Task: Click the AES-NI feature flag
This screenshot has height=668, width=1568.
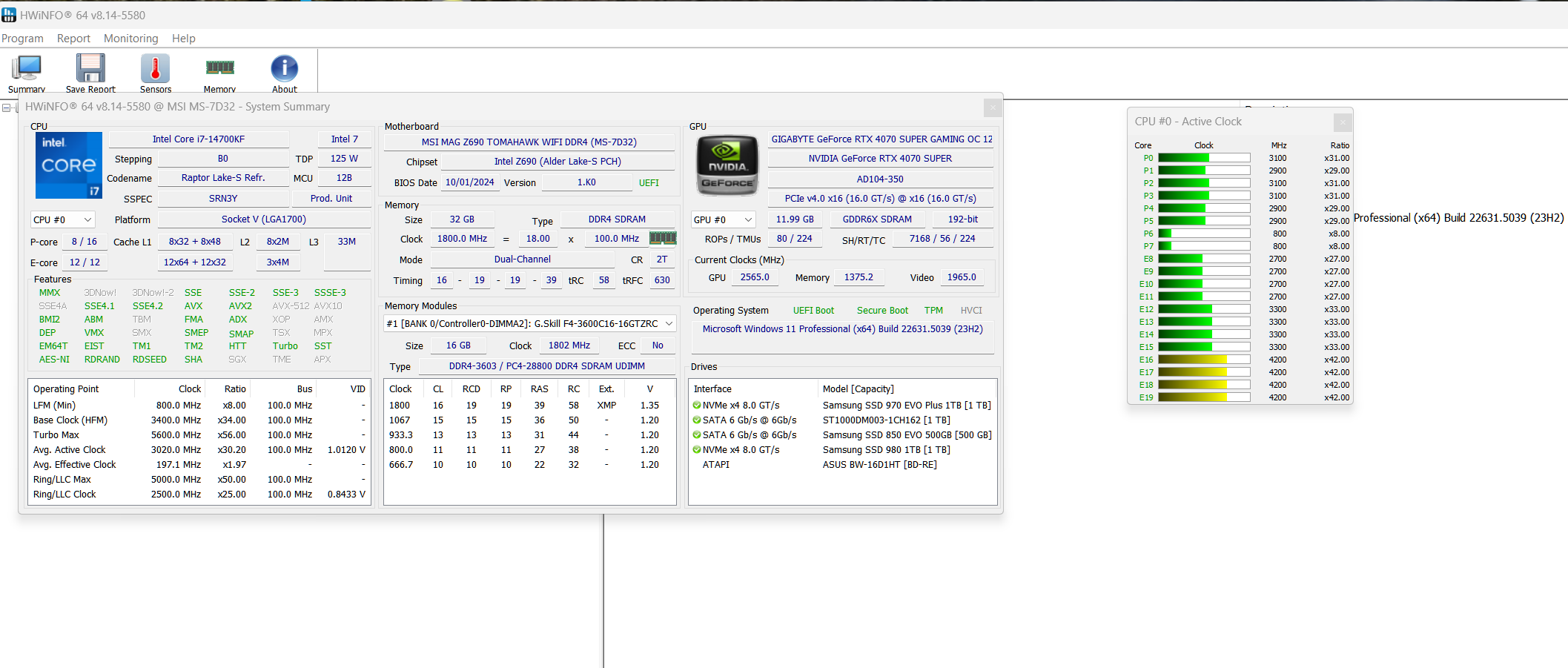Action: [x=54, y=360]
